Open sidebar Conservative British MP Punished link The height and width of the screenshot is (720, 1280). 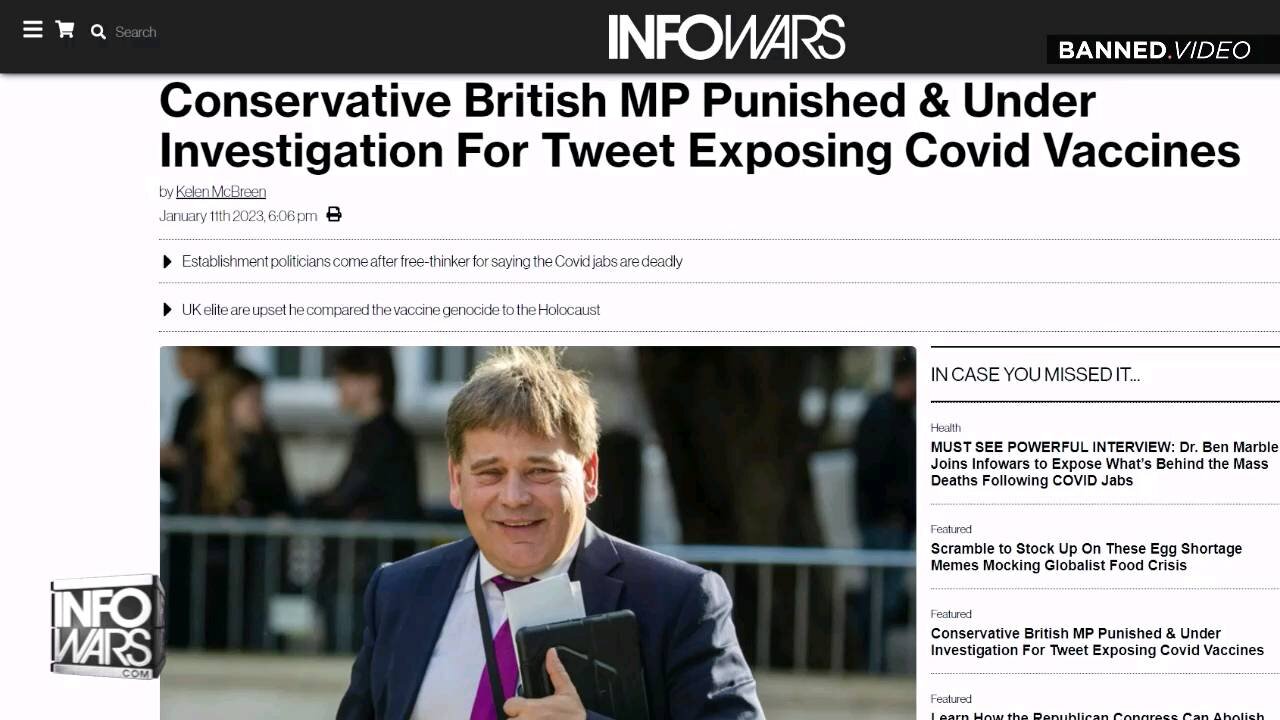1097,642
